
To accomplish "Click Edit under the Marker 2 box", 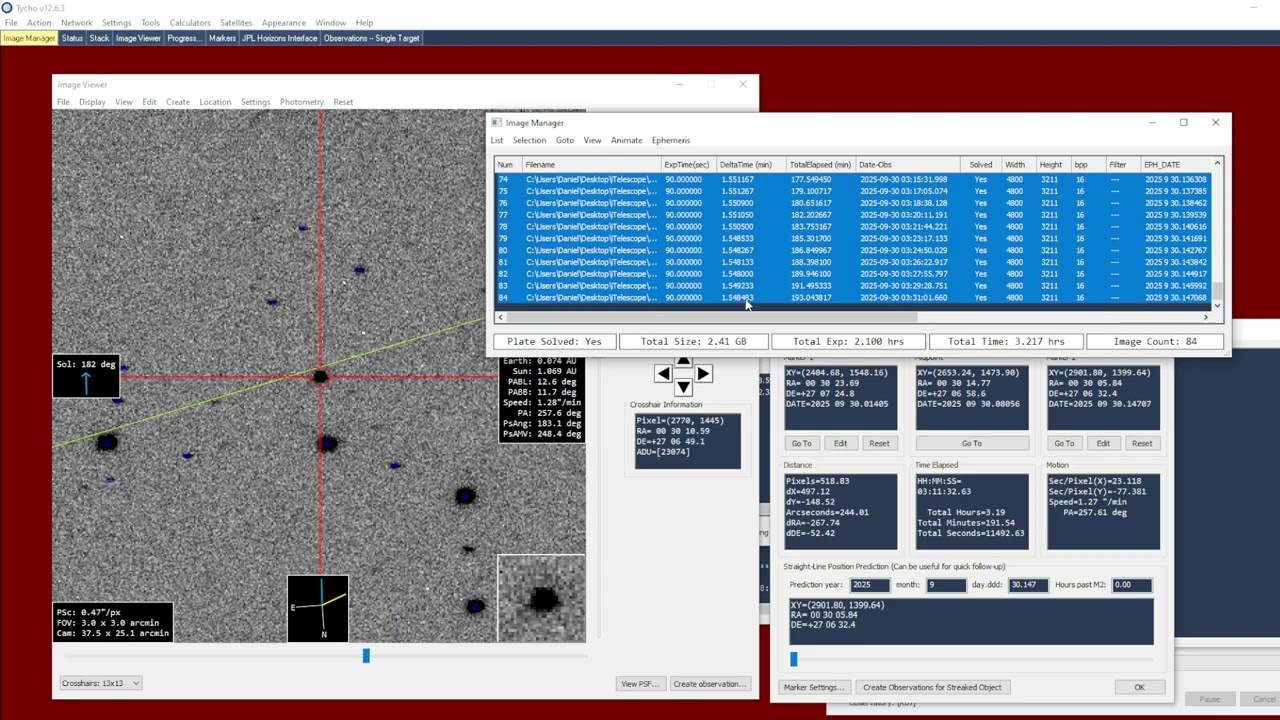I will pos(1103,443).
